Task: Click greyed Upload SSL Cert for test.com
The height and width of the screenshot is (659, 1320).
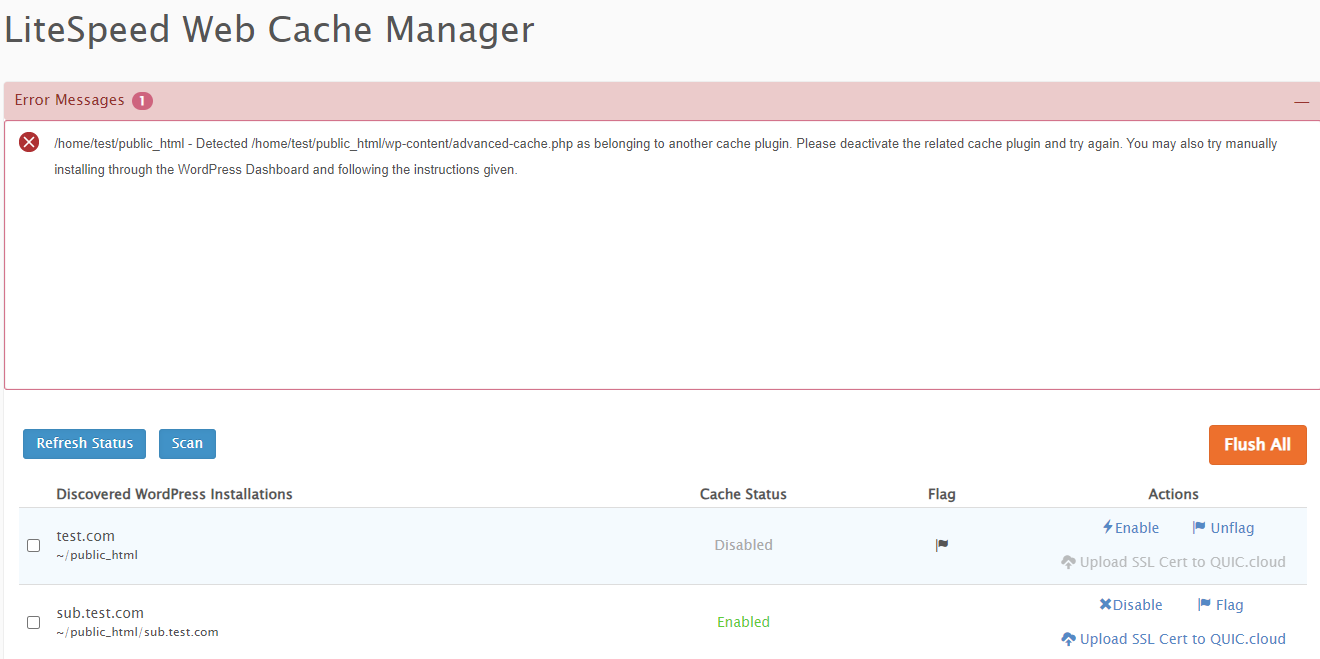Action: [x=1173, y=562]
